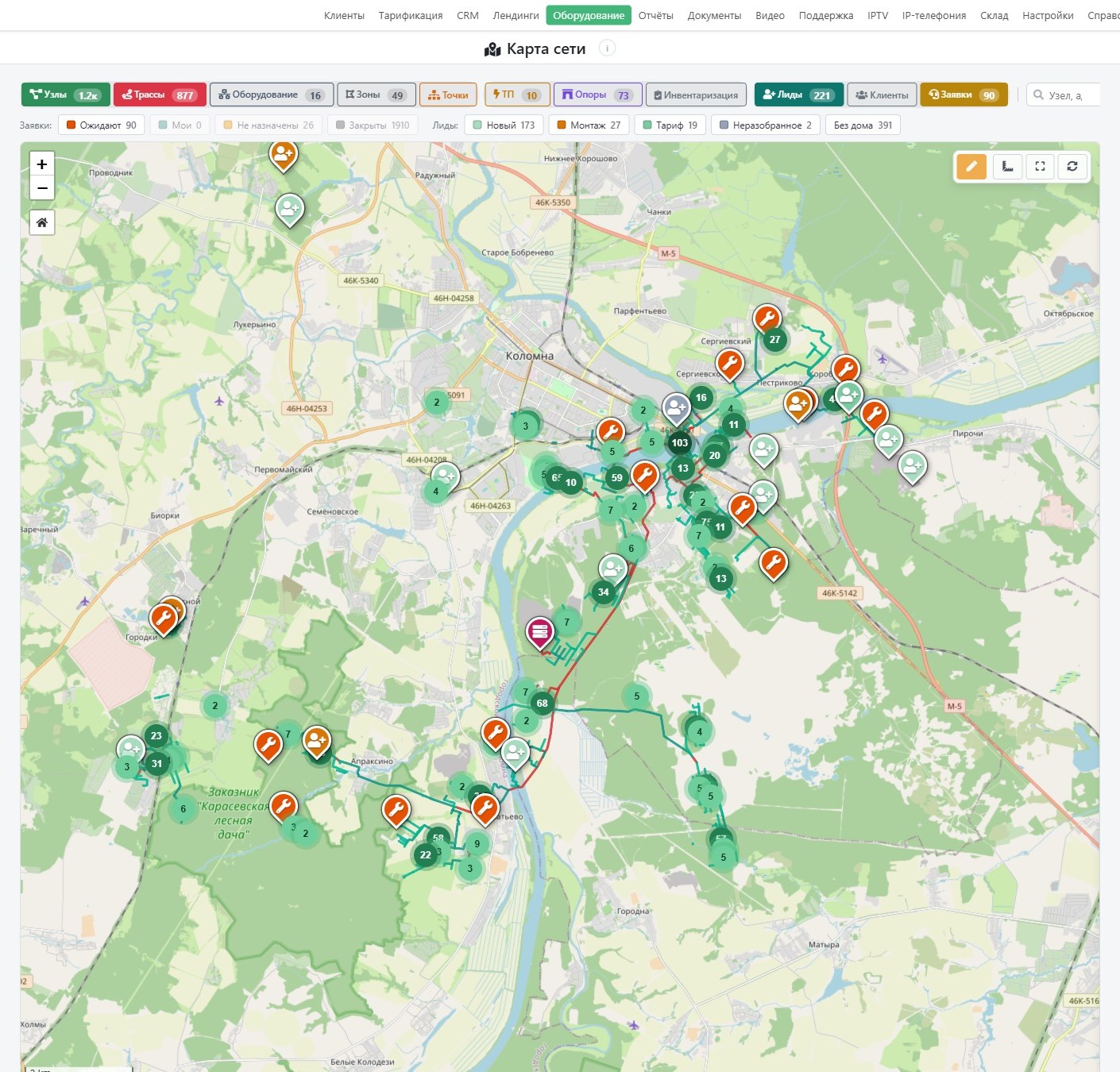Filter leads by Новый 173
Image resolution: width=1120 pixels, height=1072 pixels.
[x=504, y=125]
